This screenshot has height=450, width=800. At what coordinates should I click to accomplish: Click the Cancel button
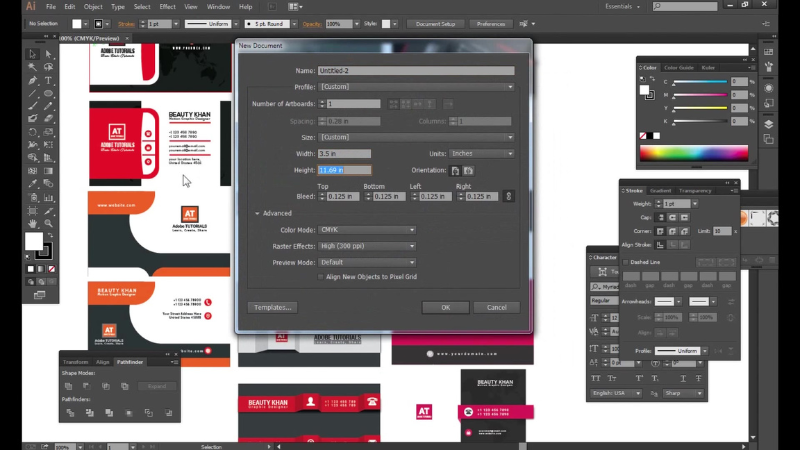pyautogui.click(x=496, y=308)
